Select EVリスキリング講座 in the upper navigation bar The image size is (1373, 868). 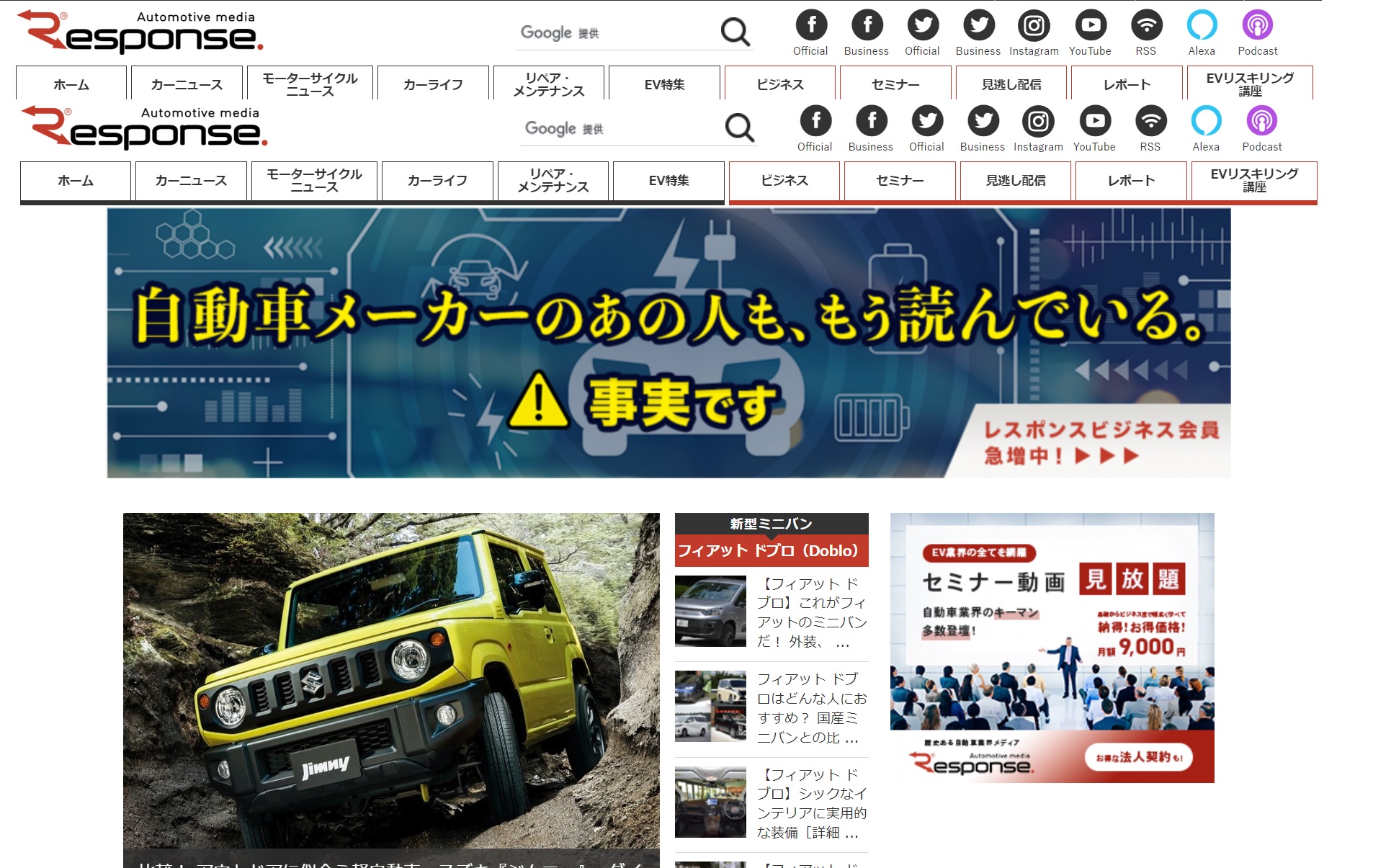point(1250,84)
